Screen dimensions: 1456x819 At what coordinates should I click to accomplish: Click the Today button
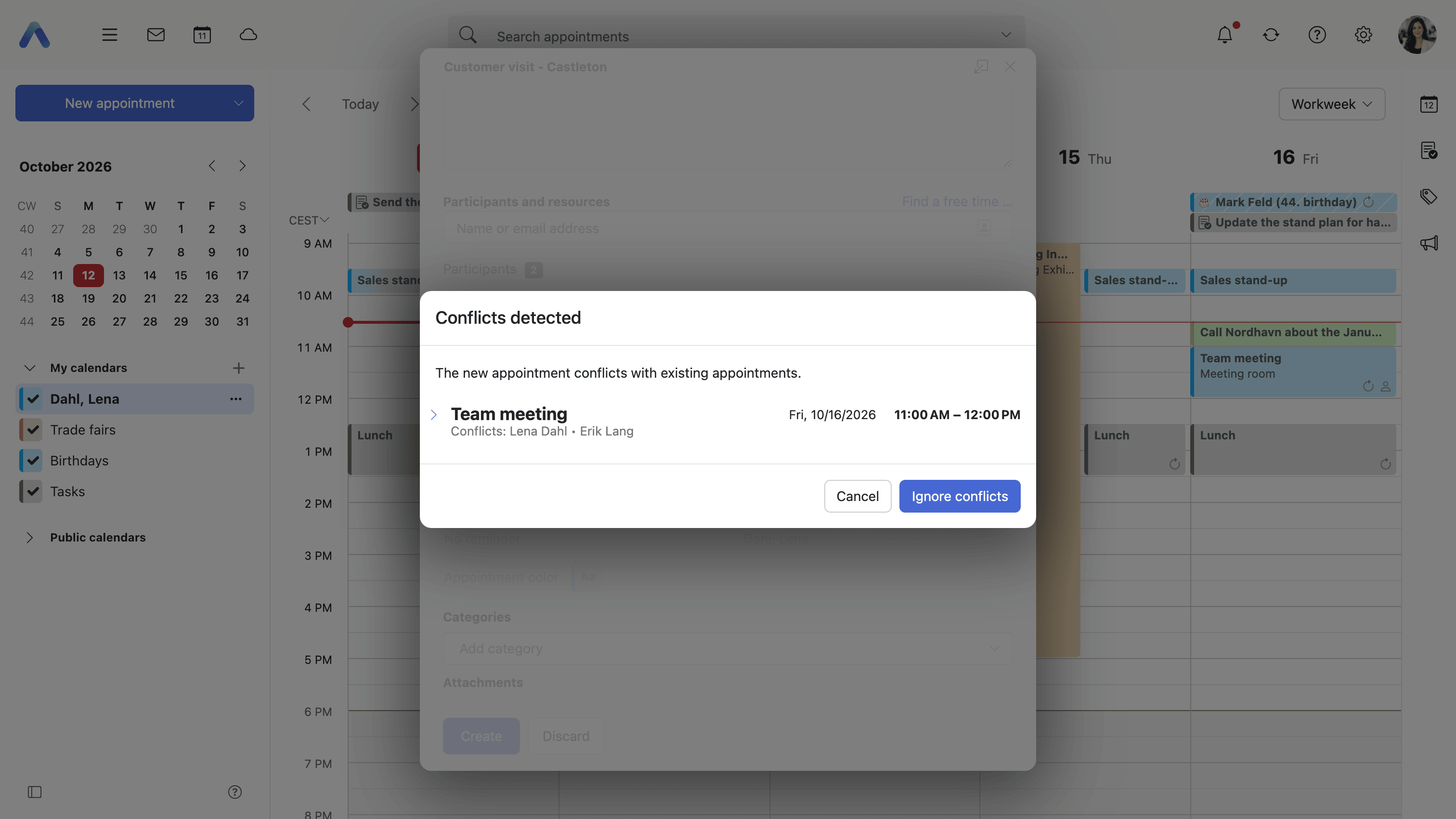click(360, 104)
